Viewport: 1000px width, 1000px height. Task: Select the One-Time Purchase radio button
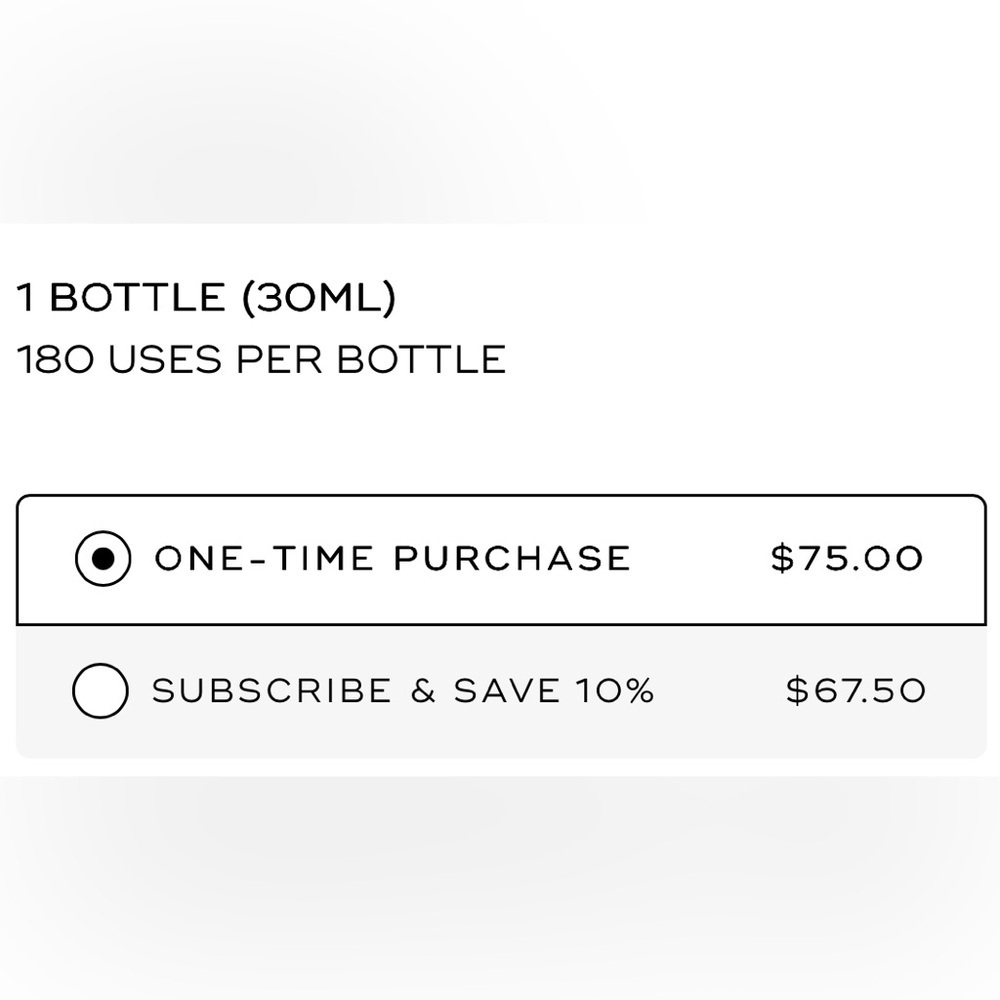click(x=103, y=558)
